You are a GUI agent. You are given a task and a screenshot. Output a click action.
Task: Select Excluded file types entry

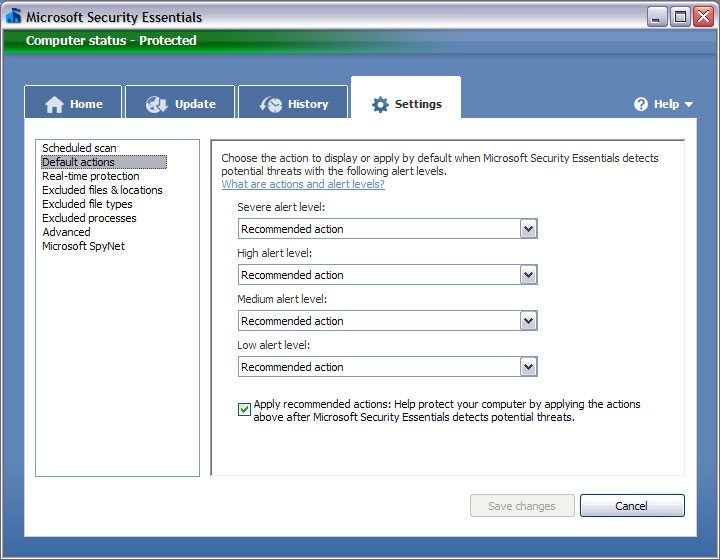(87, 204)
